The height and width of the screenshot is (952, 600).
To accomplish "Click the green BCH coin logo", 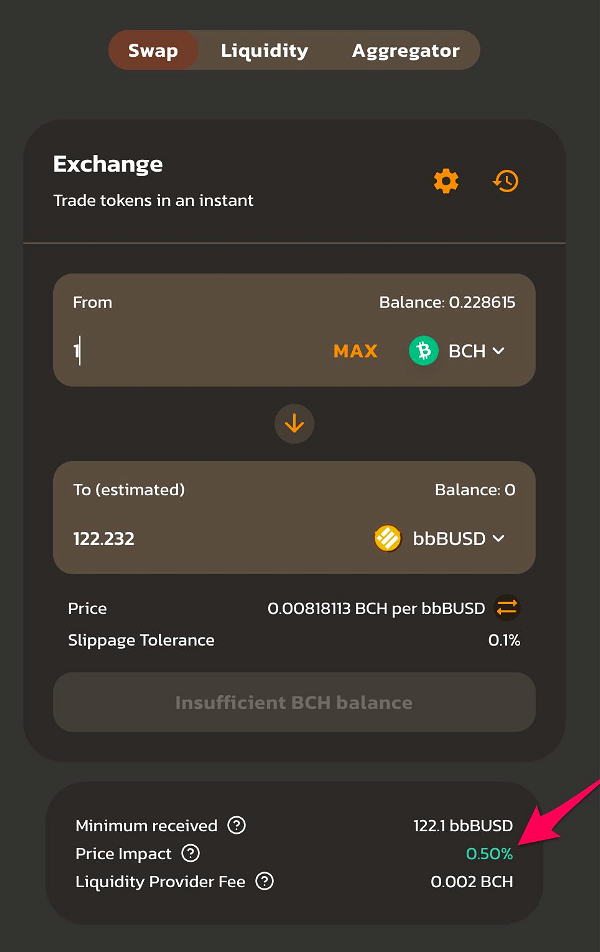I will (x=423, y=351).
